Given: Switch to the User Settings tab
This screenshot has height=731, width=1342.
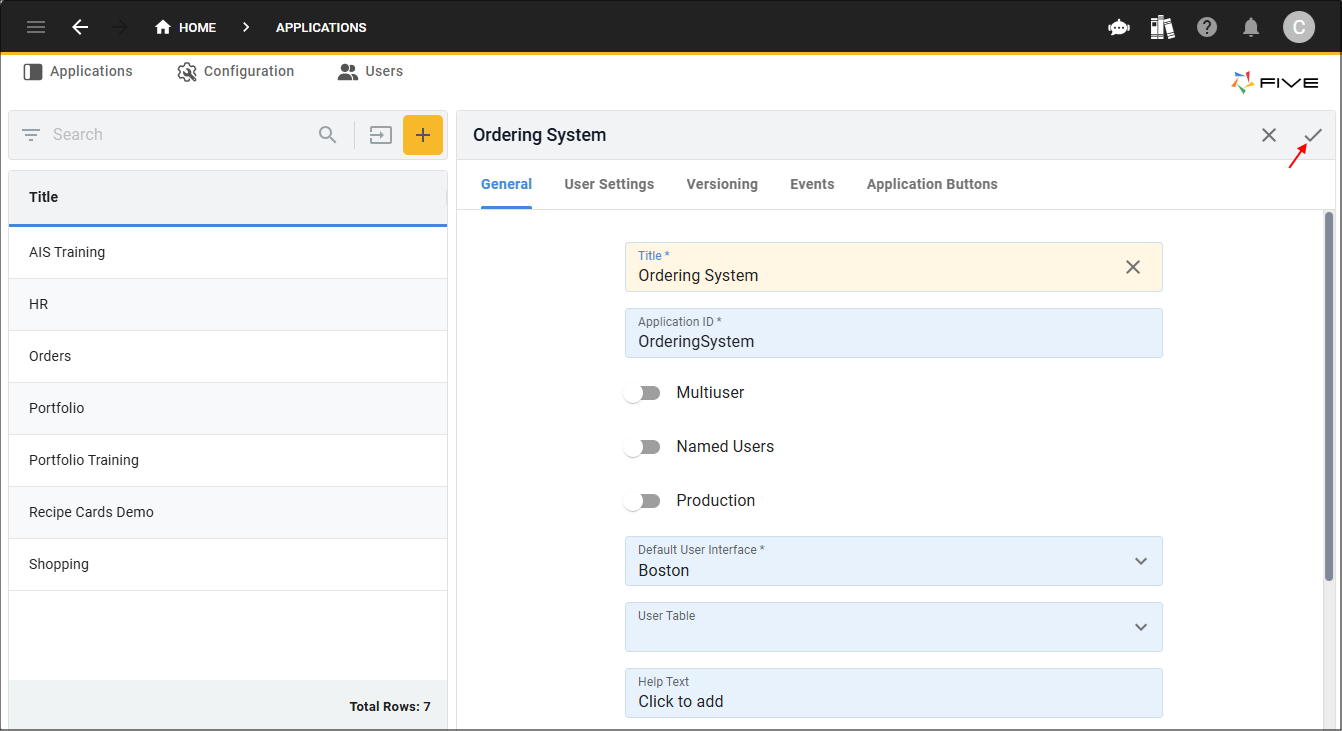Looking at the screenshot, I should coord(609,184).
